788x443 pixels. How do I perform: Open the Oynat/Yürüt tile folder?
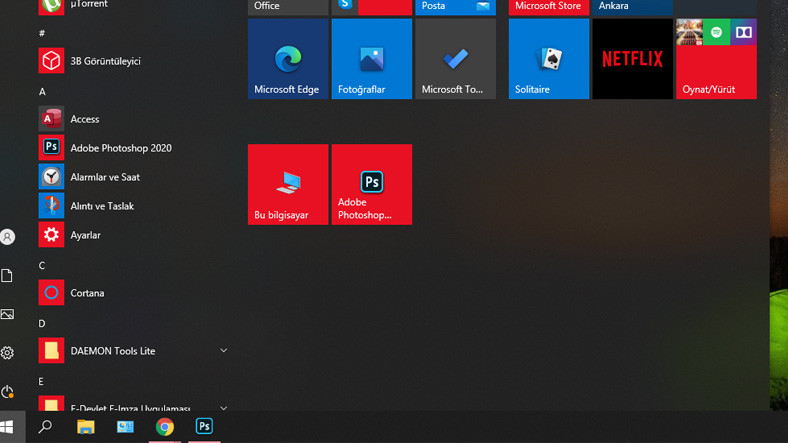716,59
